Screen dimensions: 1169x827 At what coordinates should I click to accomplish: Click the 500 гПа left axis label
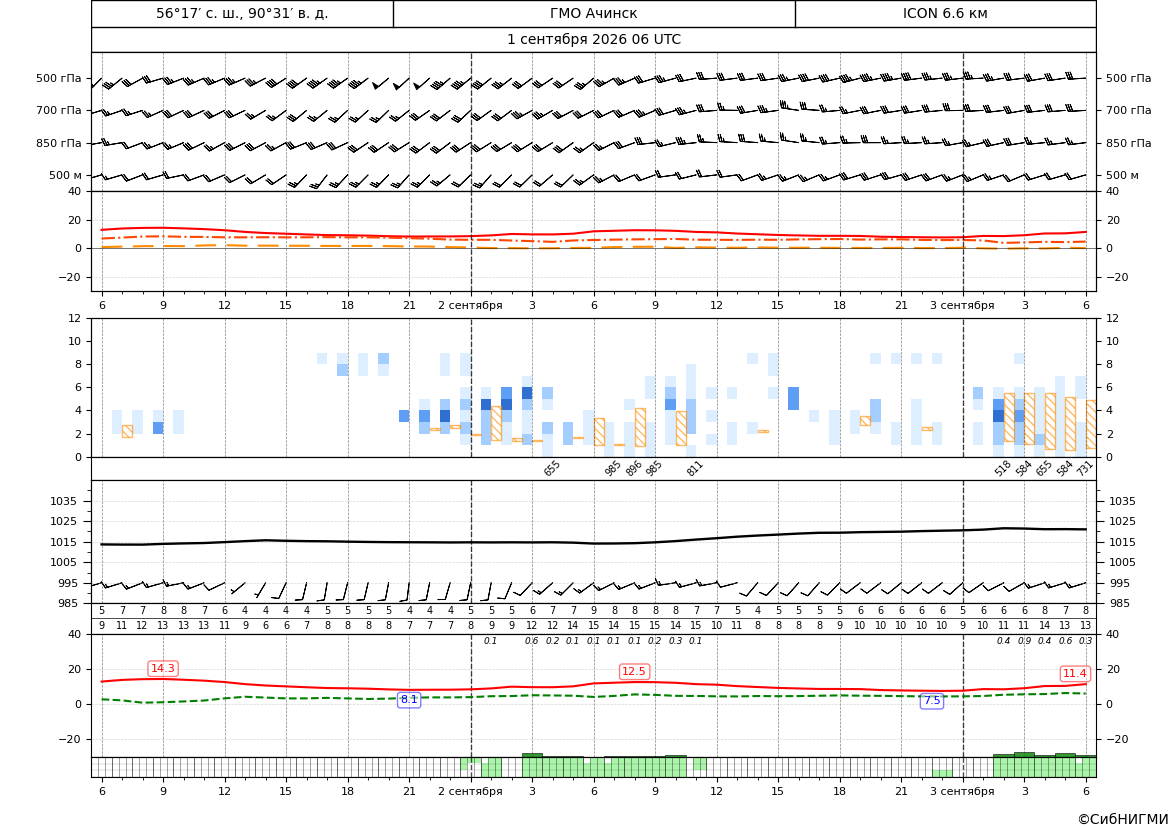click(58, 78)
